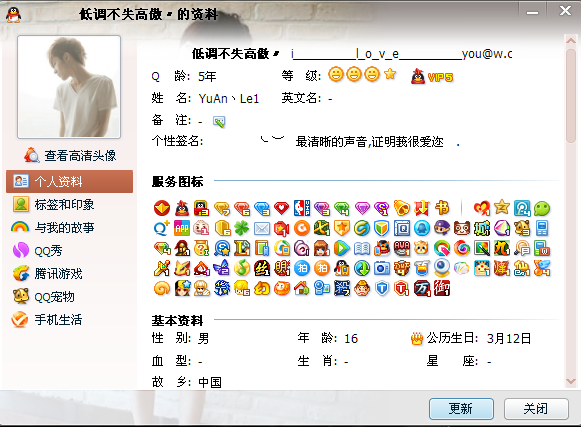Click the 幻 game service icon
The height and width of the screenshot is (427, 581).
point(262,288)
